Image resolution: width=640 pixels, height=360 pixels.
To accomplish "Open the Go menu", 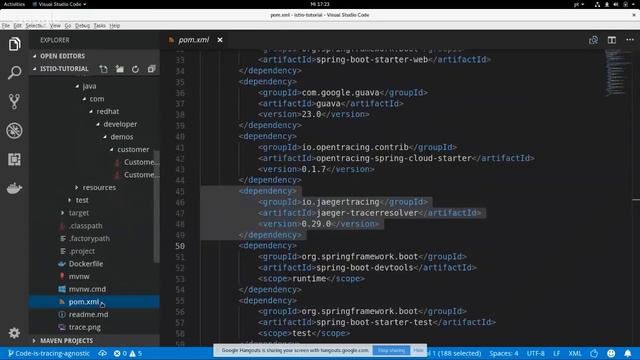I will click(68, 26).
